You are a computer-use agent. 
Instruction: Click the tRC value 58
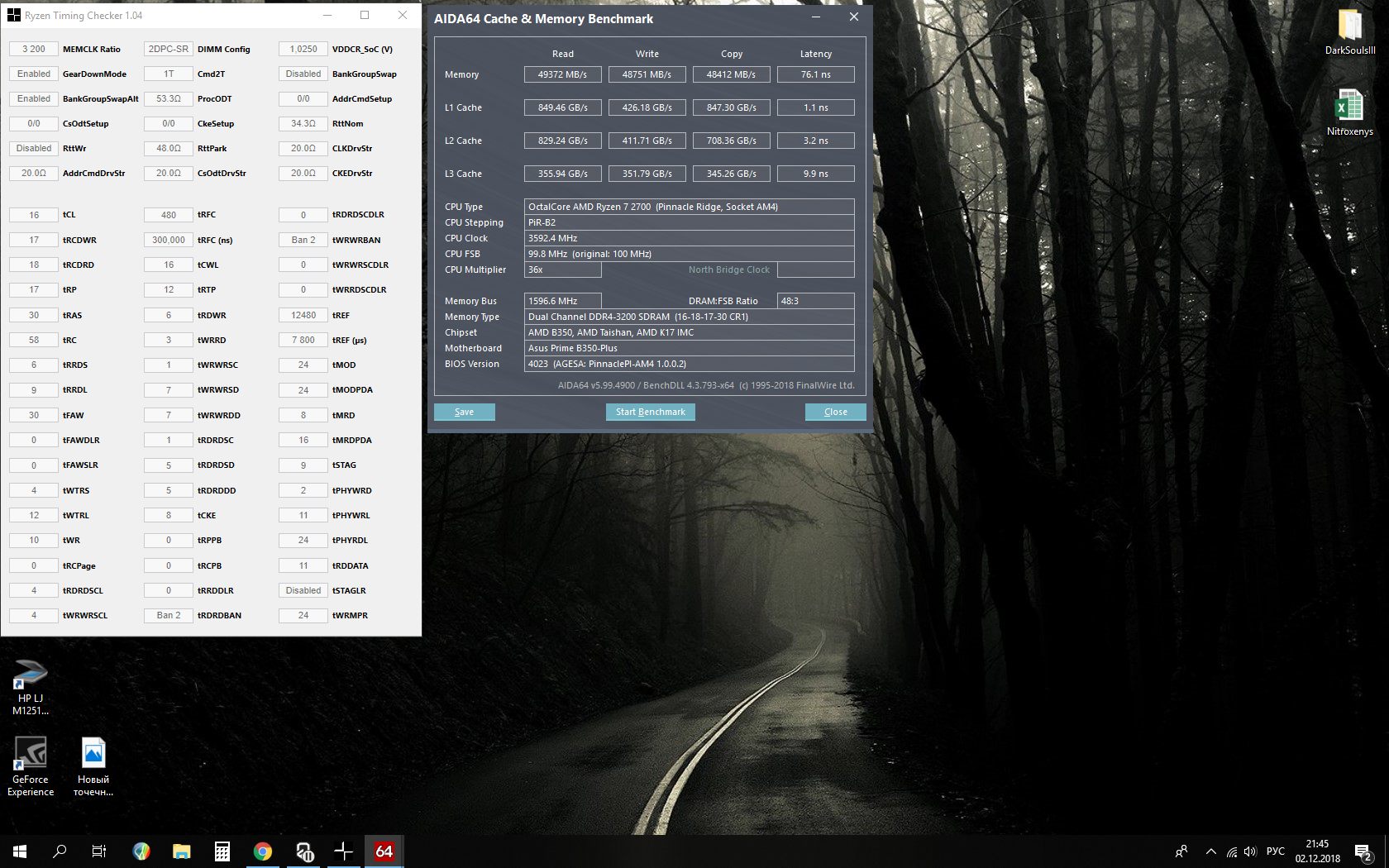click(x=34, y=340)
